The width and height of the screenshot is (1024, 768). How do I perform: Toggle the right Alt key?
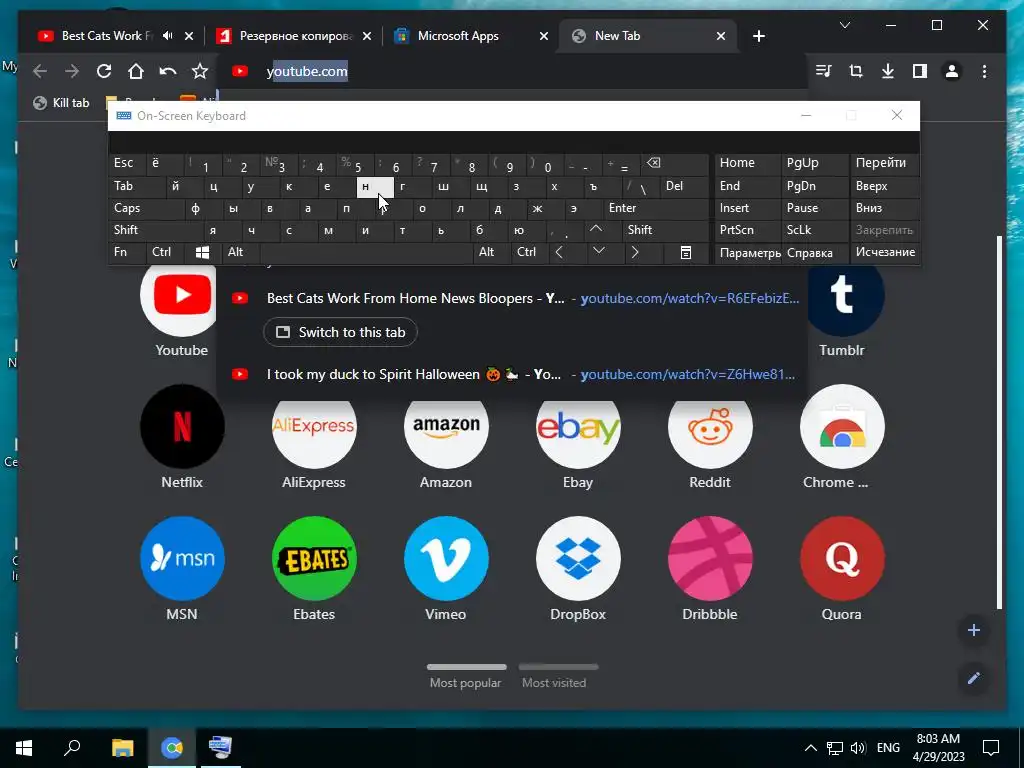click(x=491, y=252)
